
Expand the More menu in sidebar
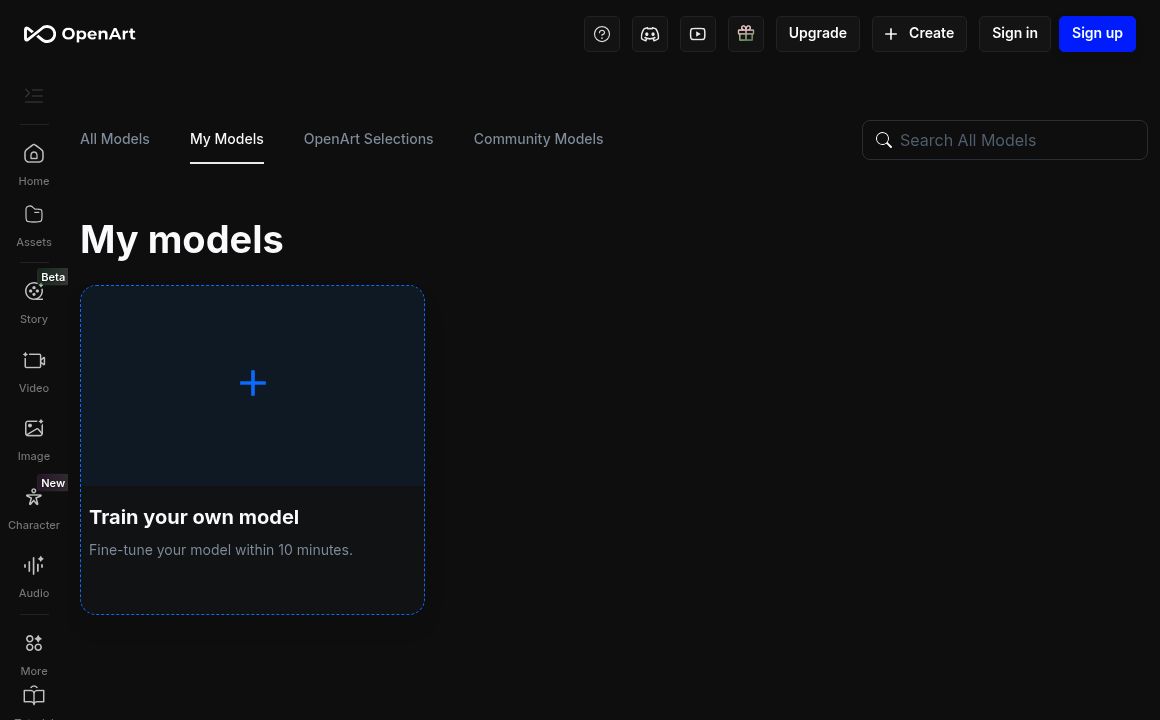pyautogui.click(x=34, y=653)
